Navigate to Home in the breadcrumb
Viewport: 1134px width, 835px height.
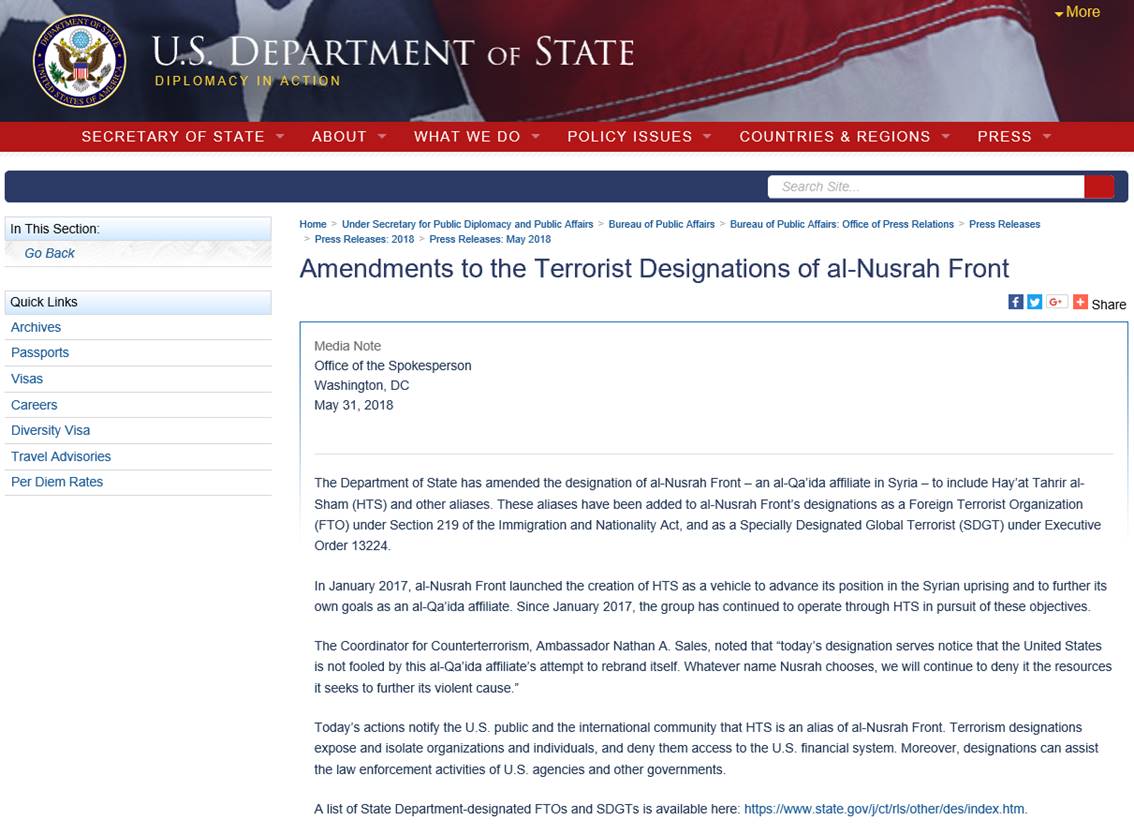(x=313, y=224)
